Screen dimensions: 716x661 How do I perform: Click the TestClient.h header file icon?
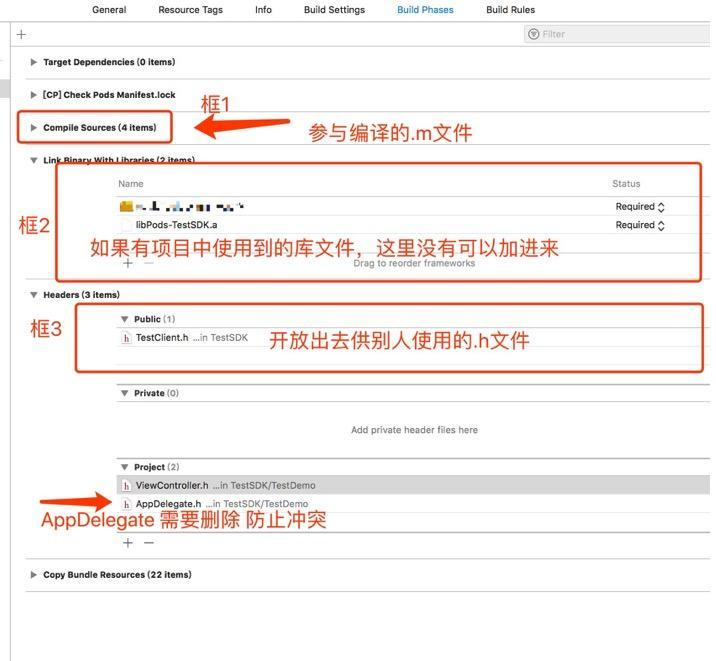coord(126,338)
